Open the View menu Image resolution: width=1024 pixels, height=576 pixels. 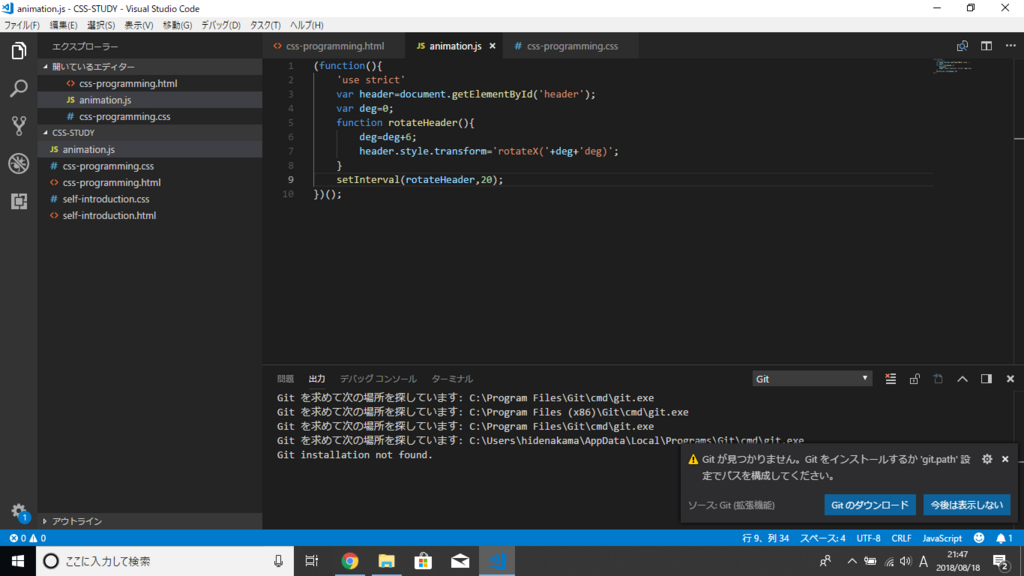[x=138, y=25]
